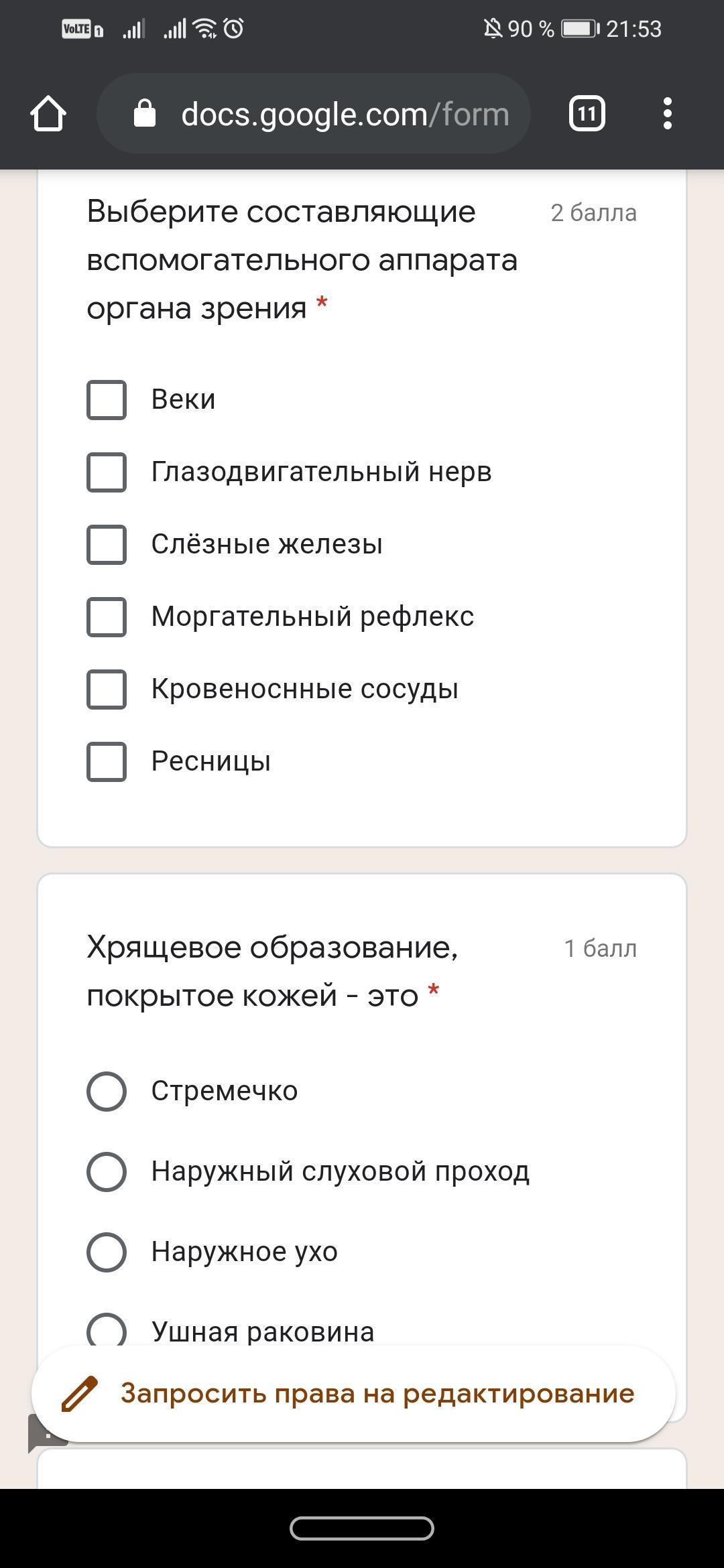Check the Веки checkbox
The height and width of the screenshot is (1568, 724).
(x=107, y=400)
